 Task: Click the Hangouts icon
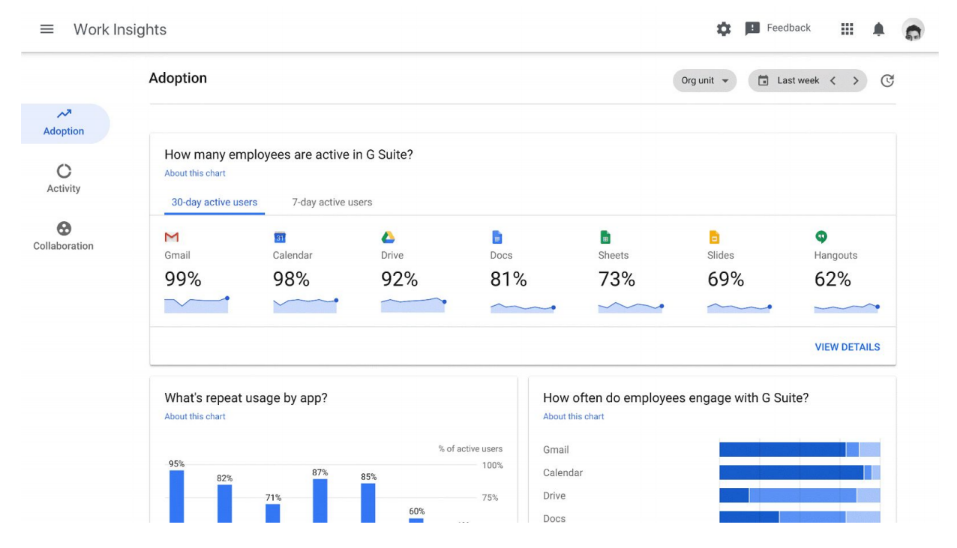(821, 237)
